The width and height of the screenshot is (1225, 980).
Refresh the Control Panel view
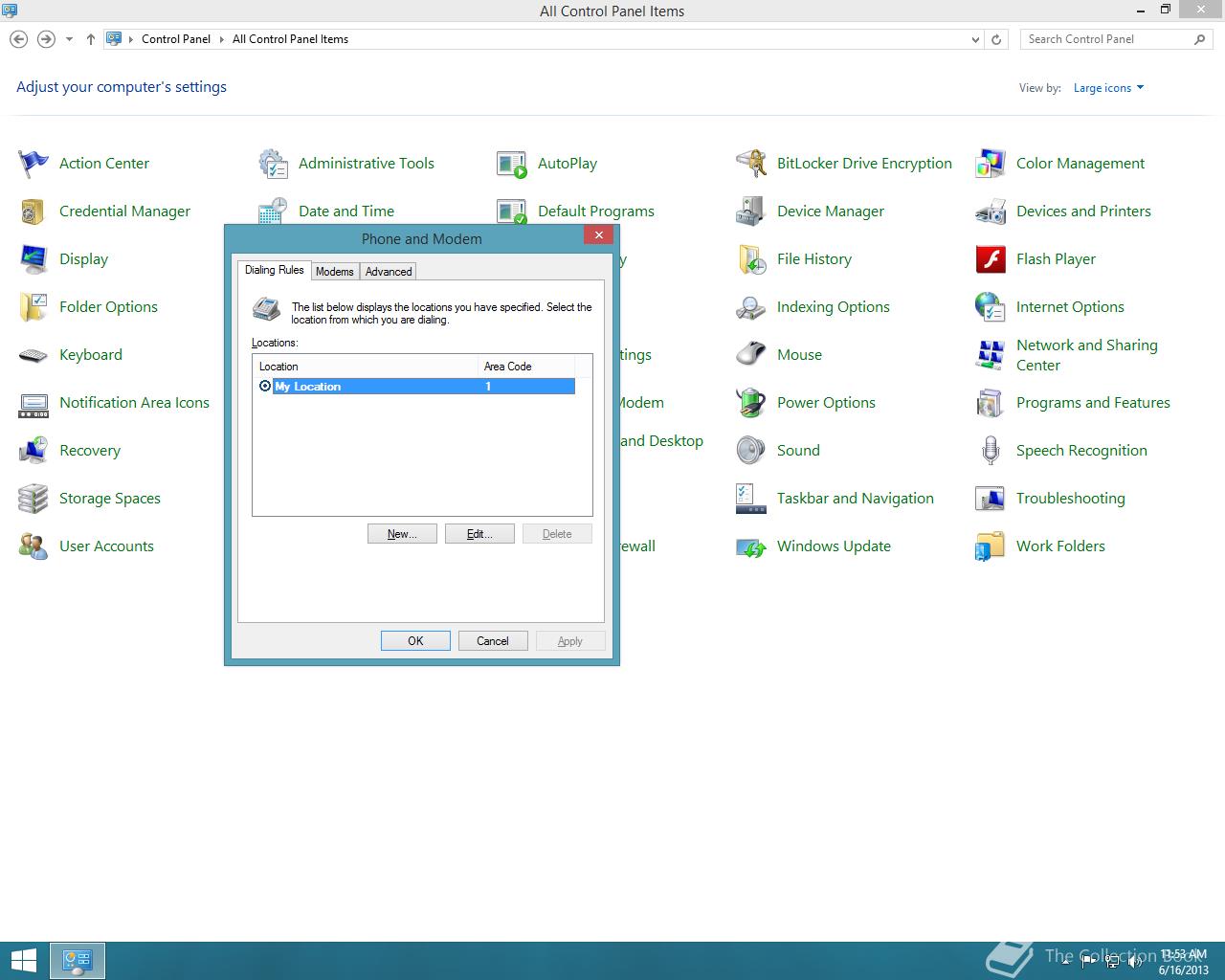click(x=996, y=39)
